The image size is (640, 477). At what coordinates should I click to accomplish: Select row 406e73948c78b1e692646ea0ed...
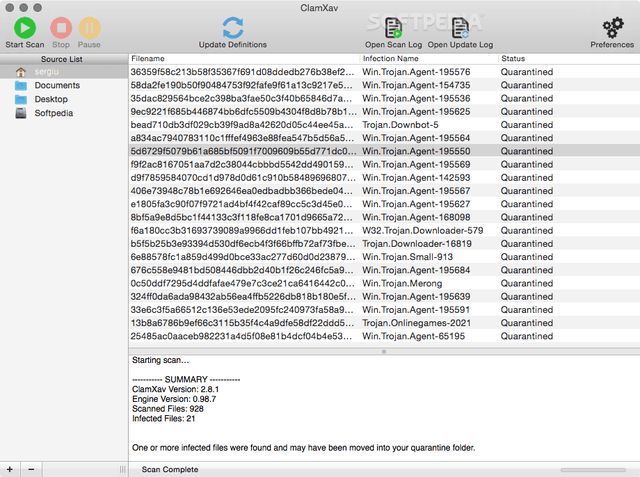[384, 191]
